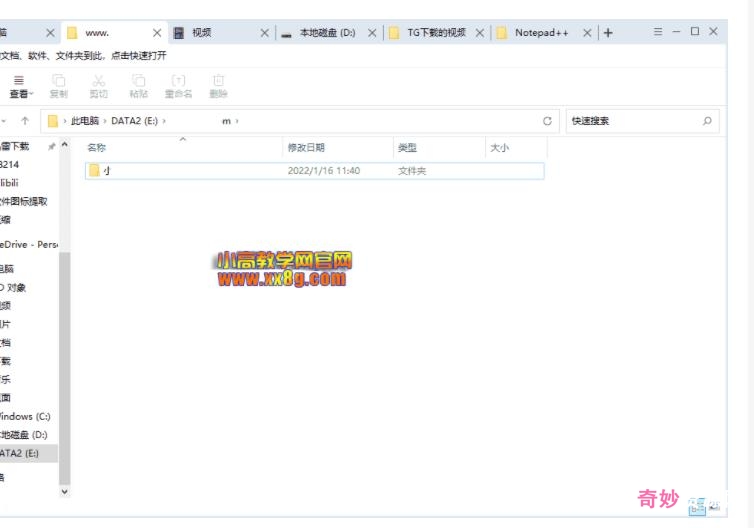Go up one folder level arrow
This screenshot has height=528, width=754.
point(25,121)
